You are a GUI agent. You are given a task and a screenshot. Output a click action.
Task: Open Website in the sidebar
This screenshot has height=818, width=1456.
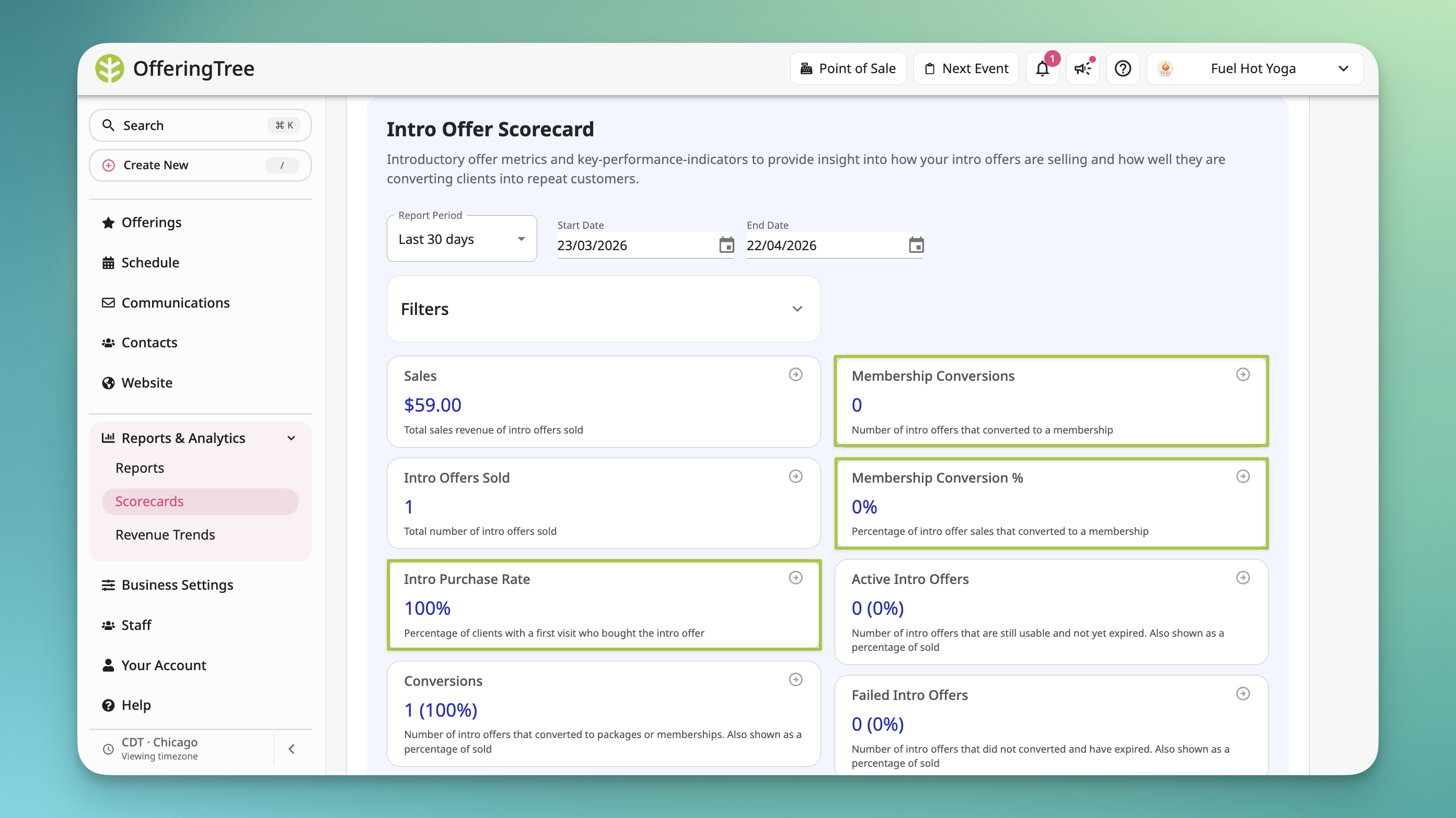coord(147,383)
